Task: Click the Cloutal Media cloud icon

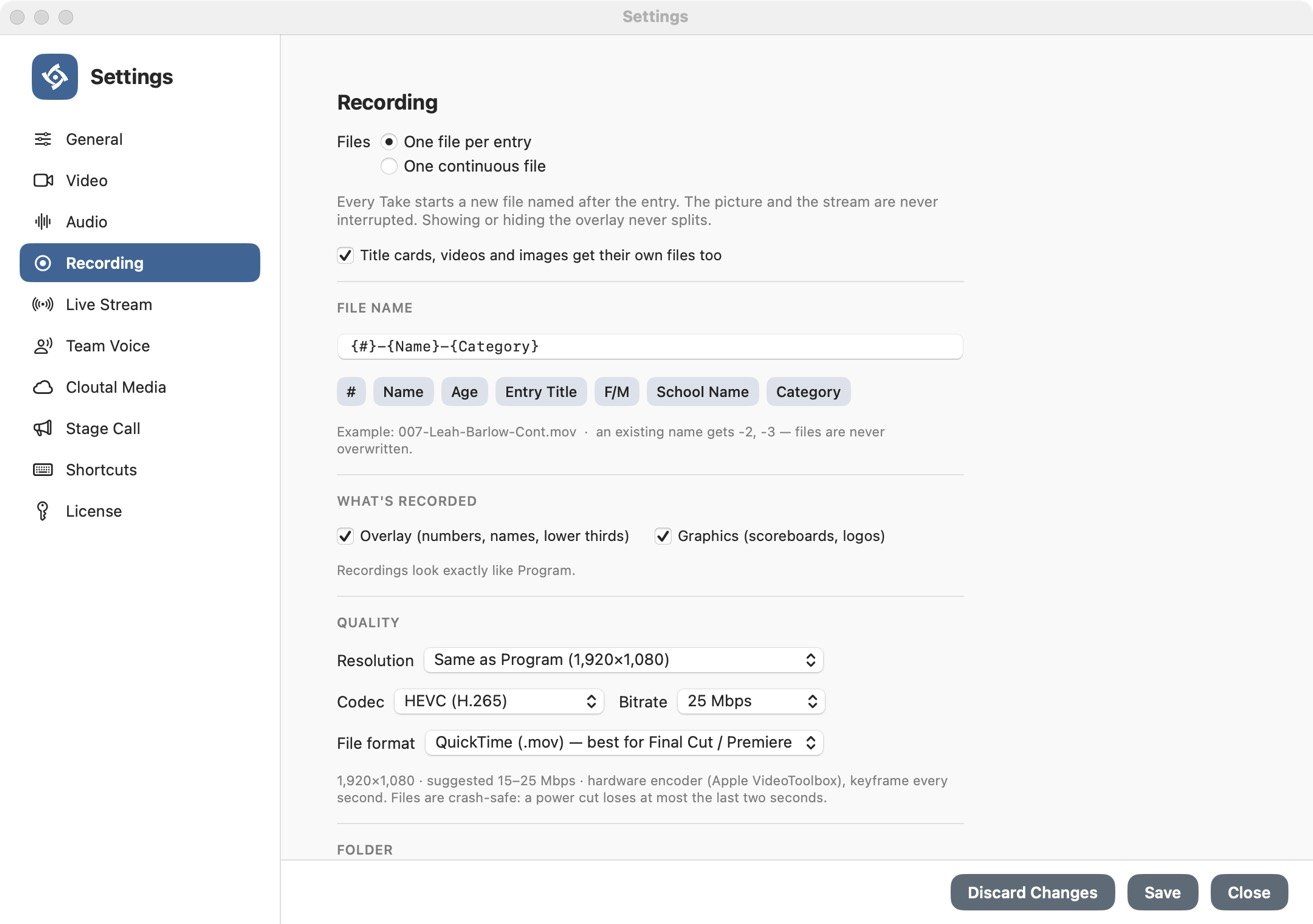Action: [43, 387]
